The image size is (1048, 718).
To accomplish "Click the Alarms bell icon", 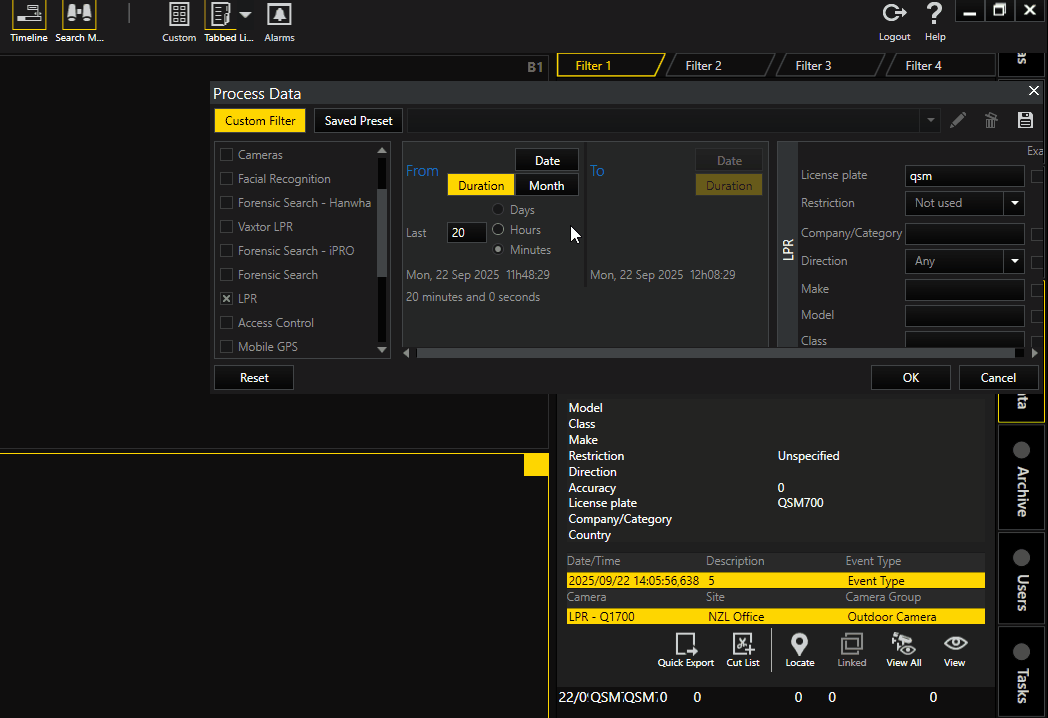I will point(279,15).
